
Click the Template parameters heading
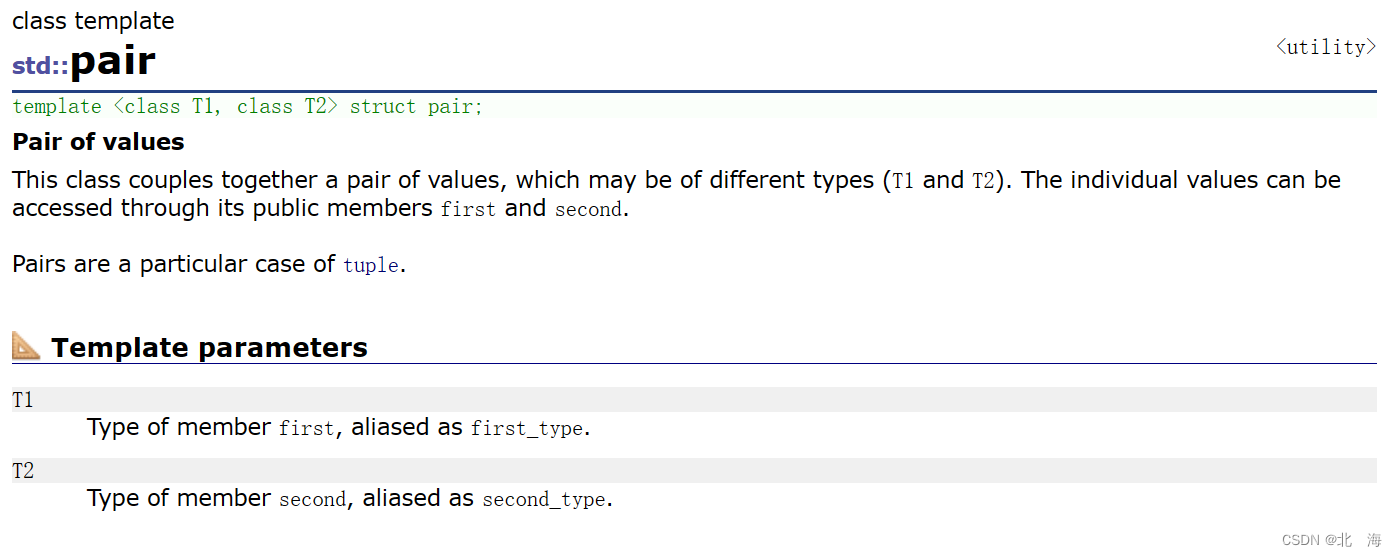tap(209, 347)
